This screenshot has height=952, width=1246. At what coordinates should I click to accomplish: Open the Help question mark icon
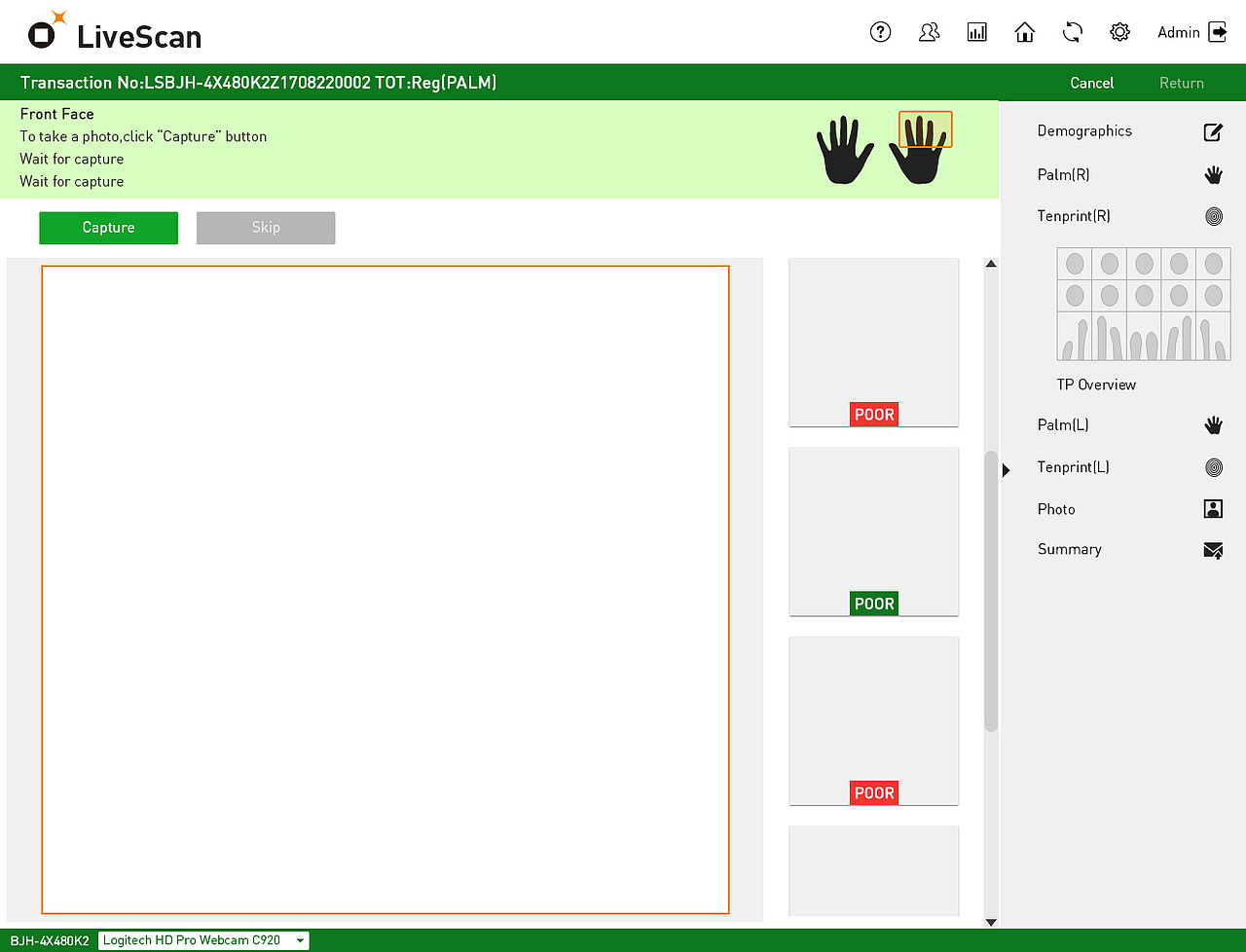880,32
